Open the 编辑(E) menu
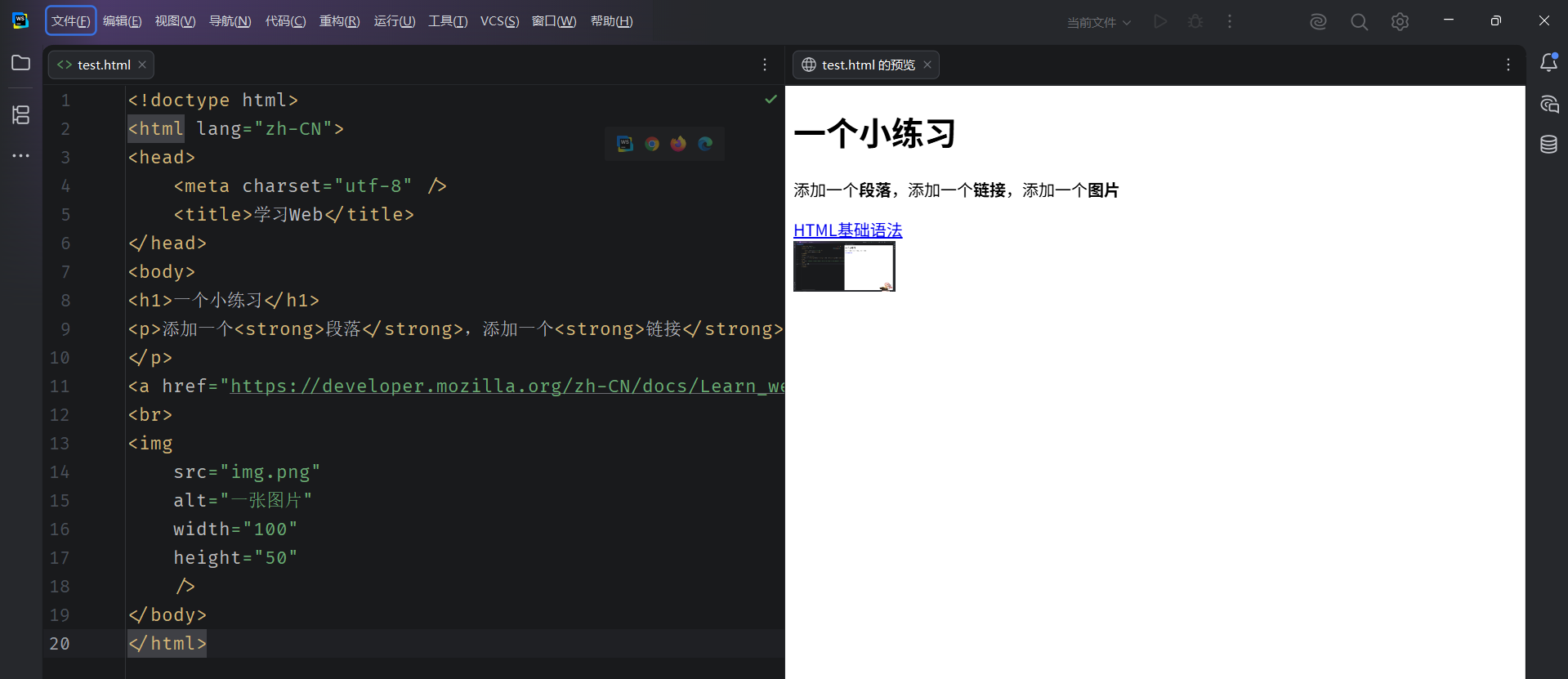1568x679 pixels. coord(123,21)
